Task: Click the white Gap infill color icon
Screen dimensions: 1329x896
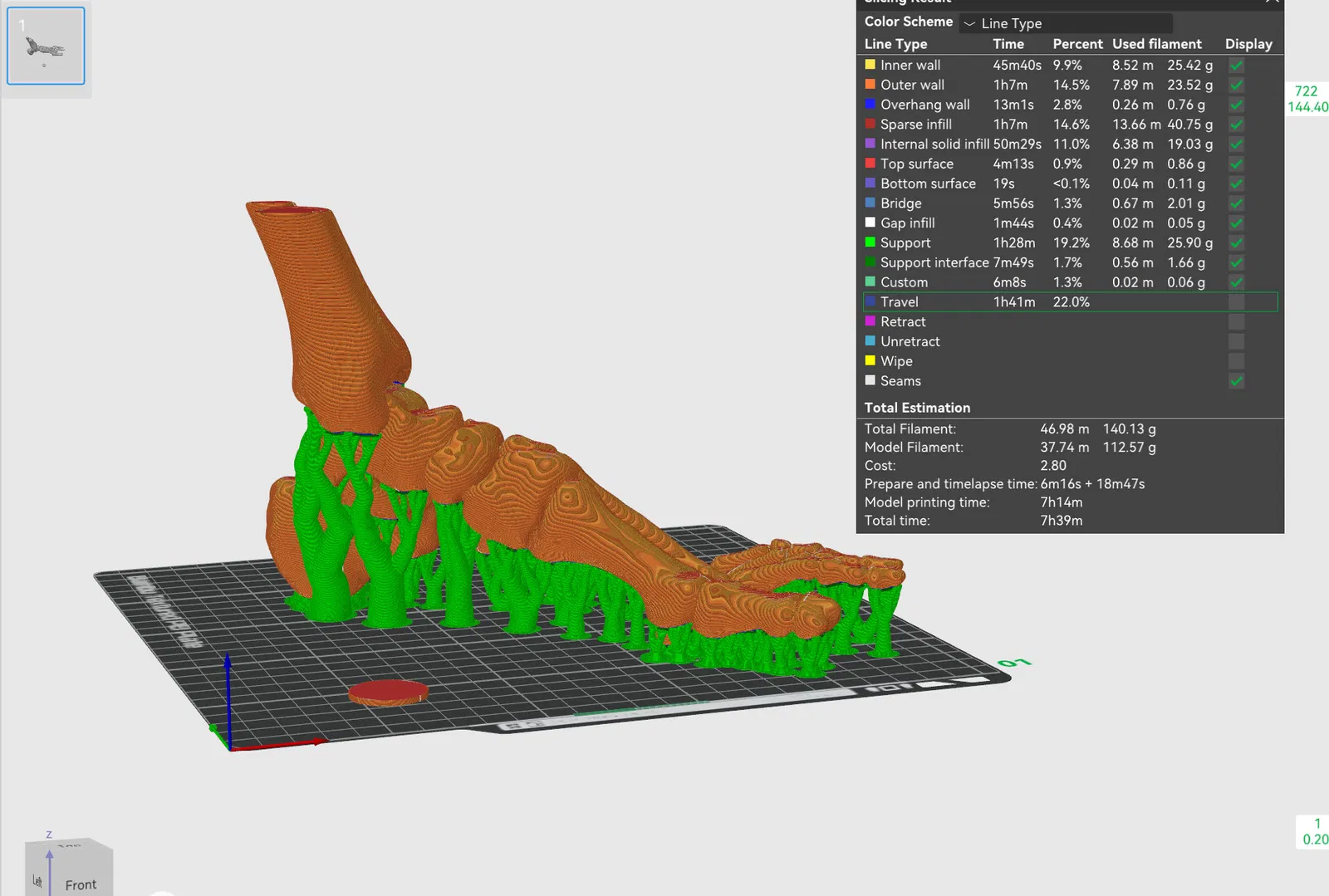Action: (870, 223)
